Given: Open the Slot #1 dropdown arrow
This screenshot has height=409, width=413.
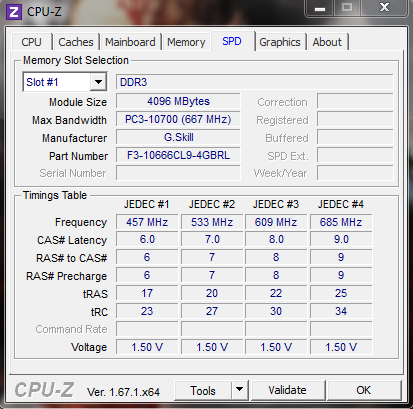Looking at the screenshot, I should tap(98, 82).
